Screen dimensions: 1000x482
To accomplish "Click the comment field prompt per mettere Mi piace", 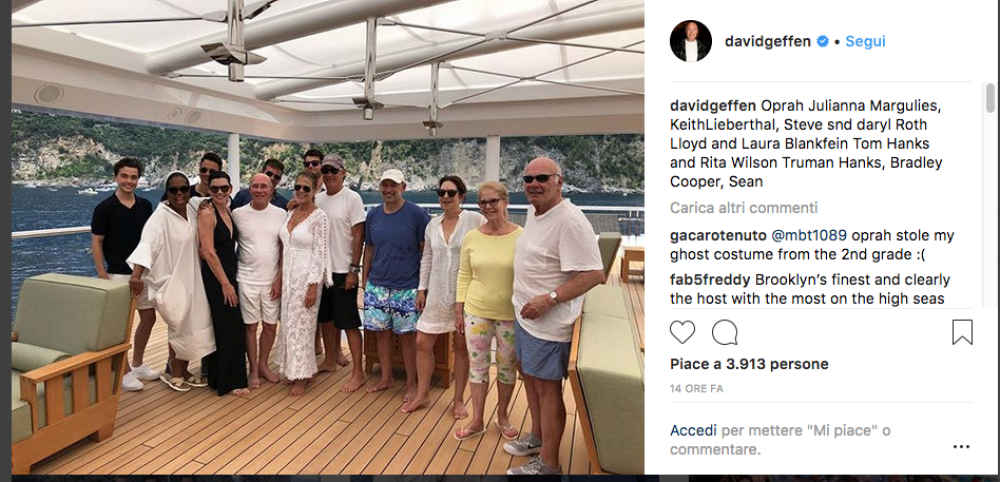I will 780,439.
